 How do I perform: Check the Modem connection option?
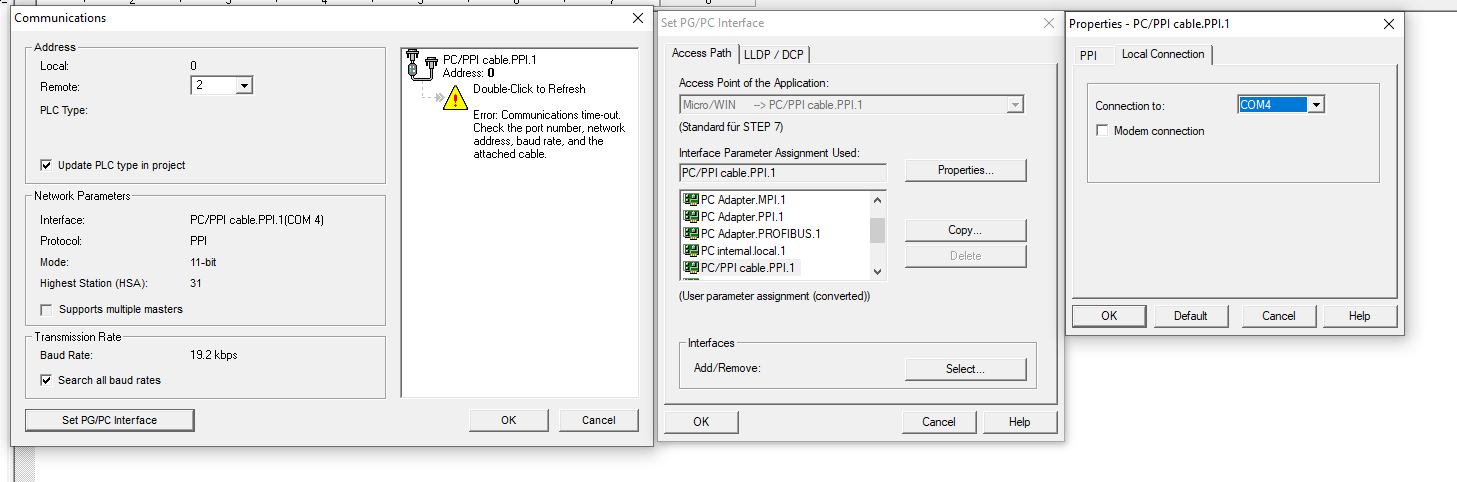tap(1102, 131)
